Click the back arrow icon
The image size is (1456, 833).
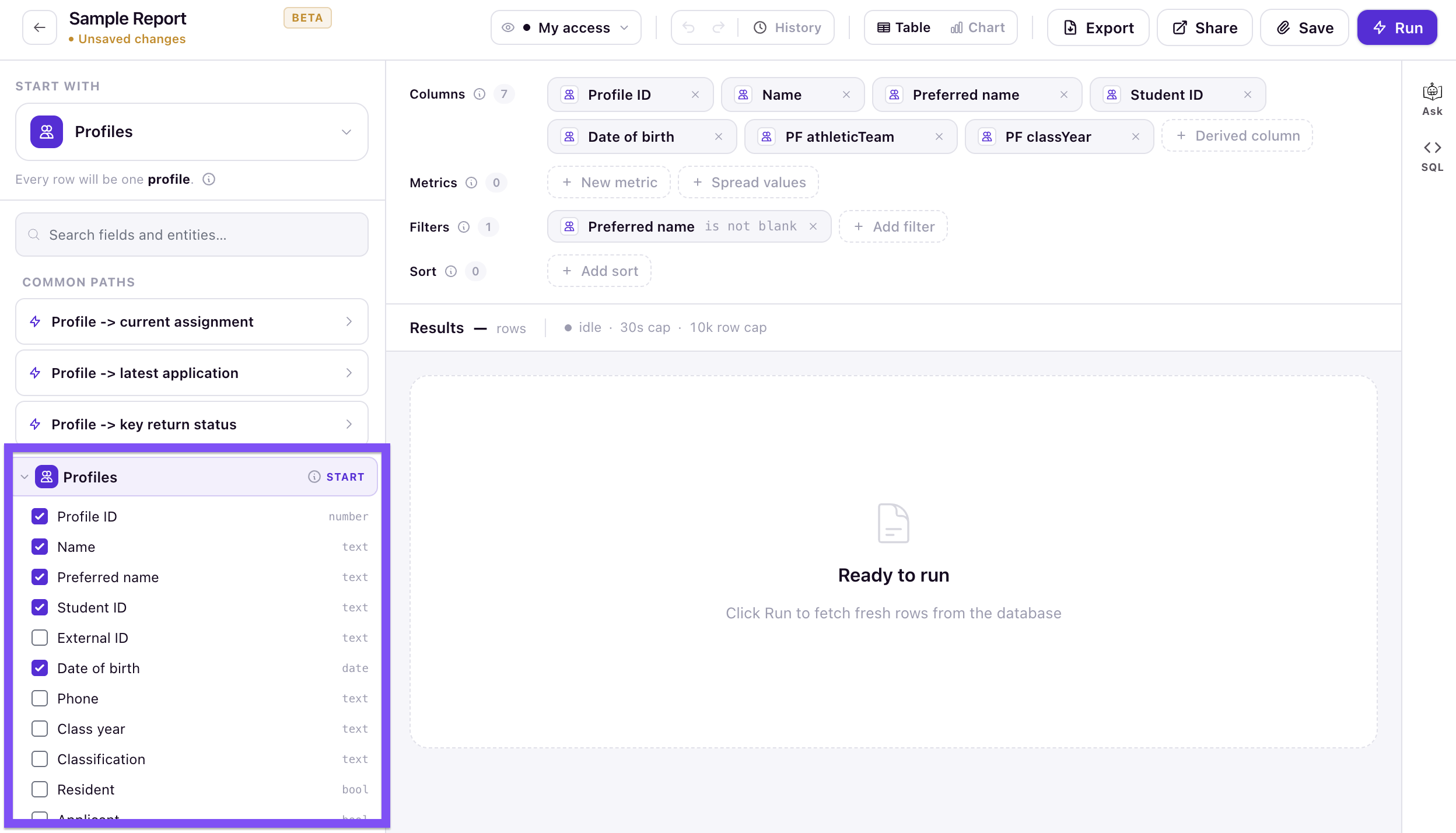point(40,27)
